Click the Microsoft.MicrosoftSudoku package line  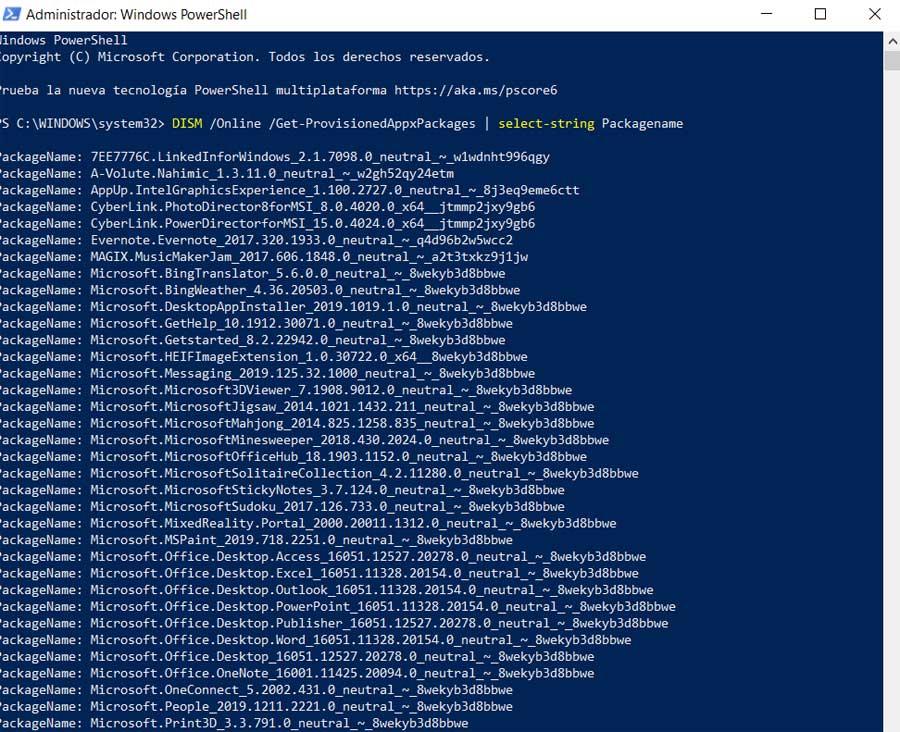pos(282,506)
